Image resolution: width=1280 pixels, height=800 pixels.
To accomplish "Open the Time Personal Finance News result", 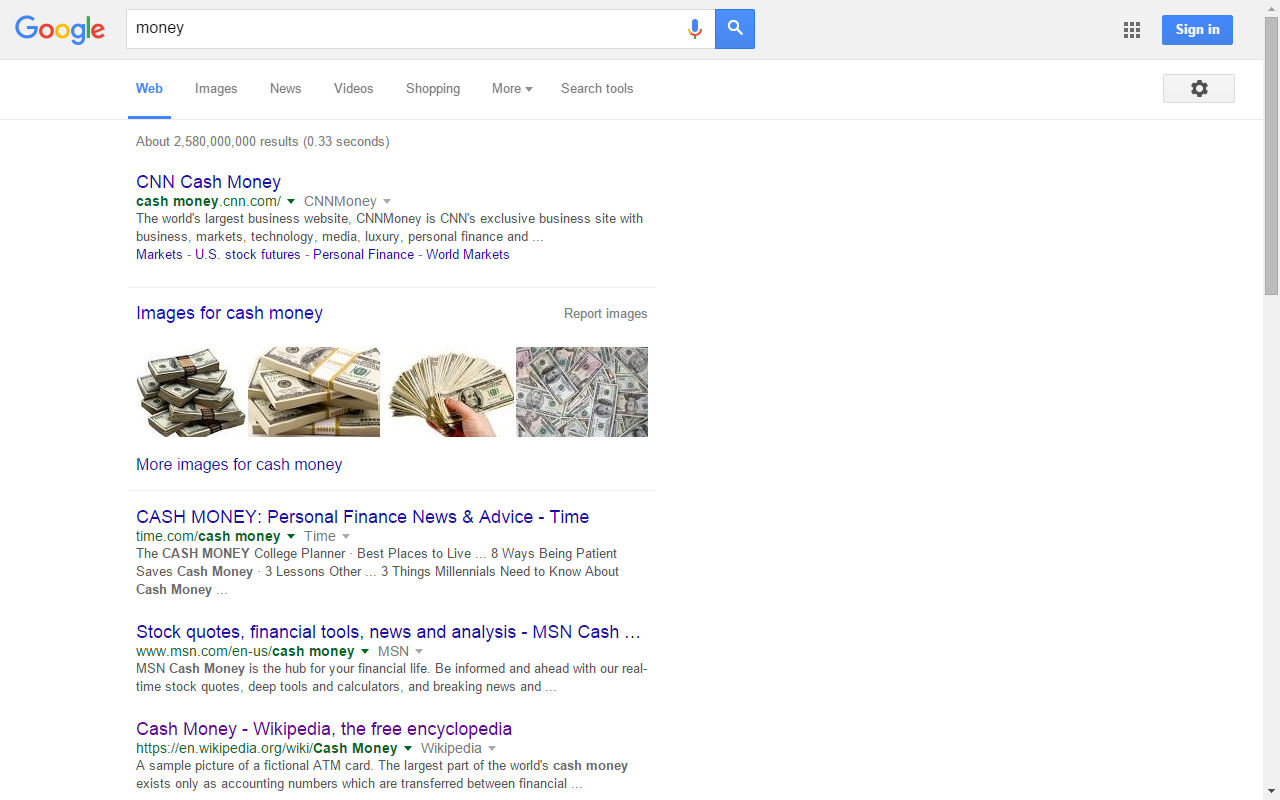I will tap(362, 517).
